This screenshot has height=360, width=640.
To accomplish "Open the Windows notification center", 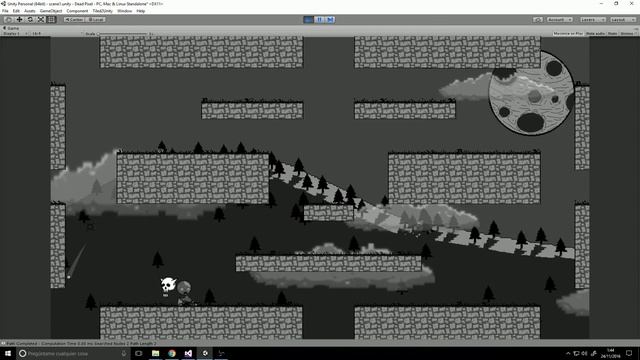I will pyautogui.click(x=629, y=353).
